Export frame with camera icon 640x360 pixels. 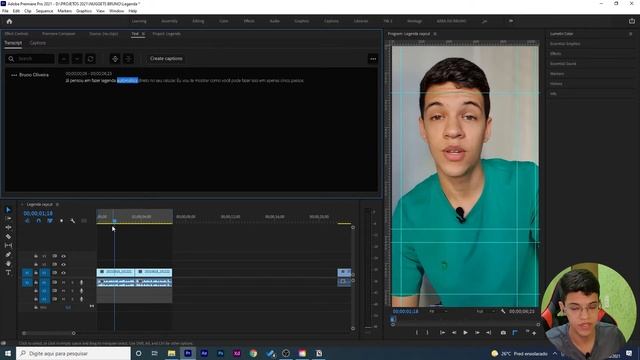coord(503,333)
